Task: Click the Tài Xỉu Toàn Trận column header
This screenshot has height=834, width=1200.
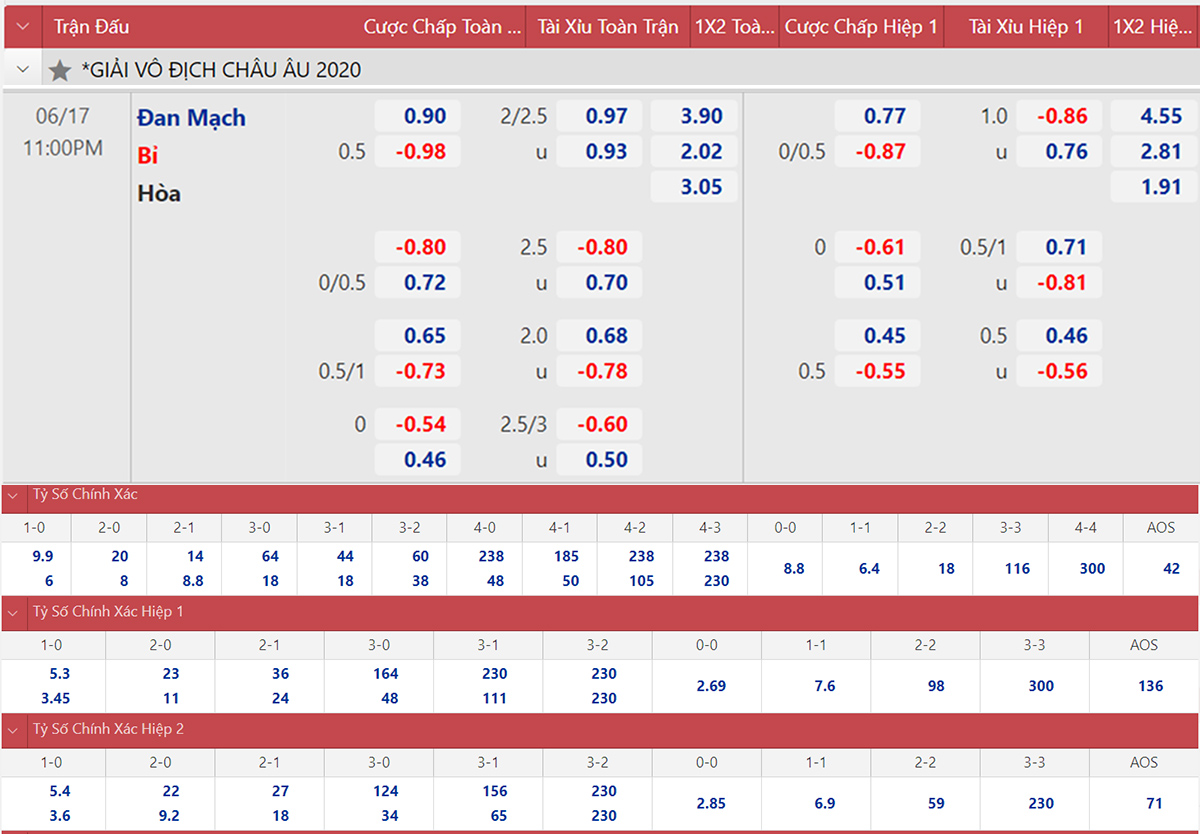Action: (x=607, y=26)
